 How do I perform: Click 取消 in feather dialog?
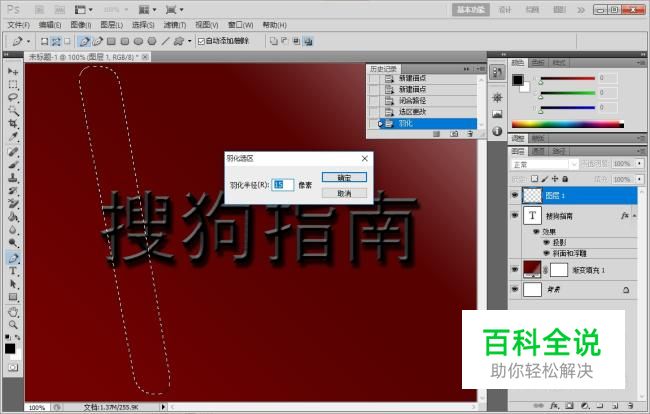tap(344, 193)
